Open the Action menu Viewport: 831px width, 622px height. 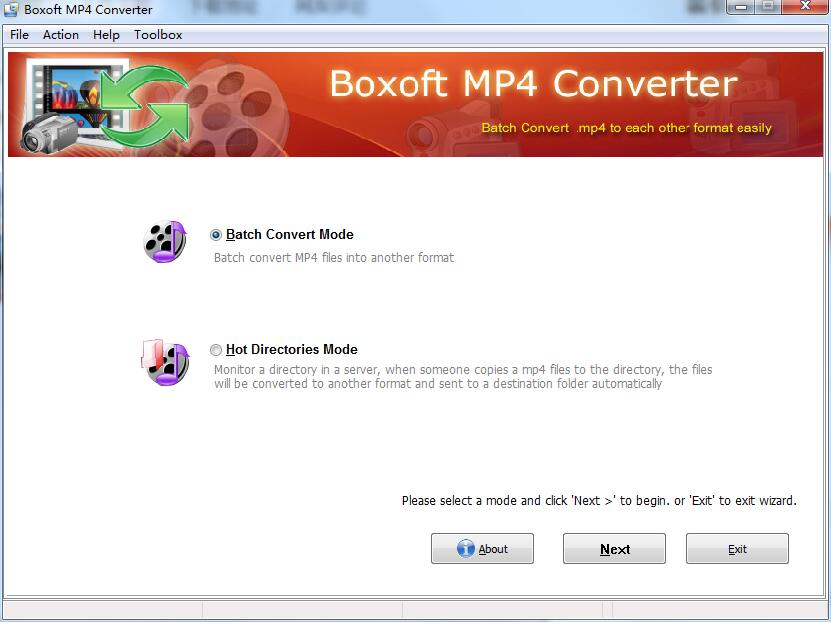pos(60,34)
